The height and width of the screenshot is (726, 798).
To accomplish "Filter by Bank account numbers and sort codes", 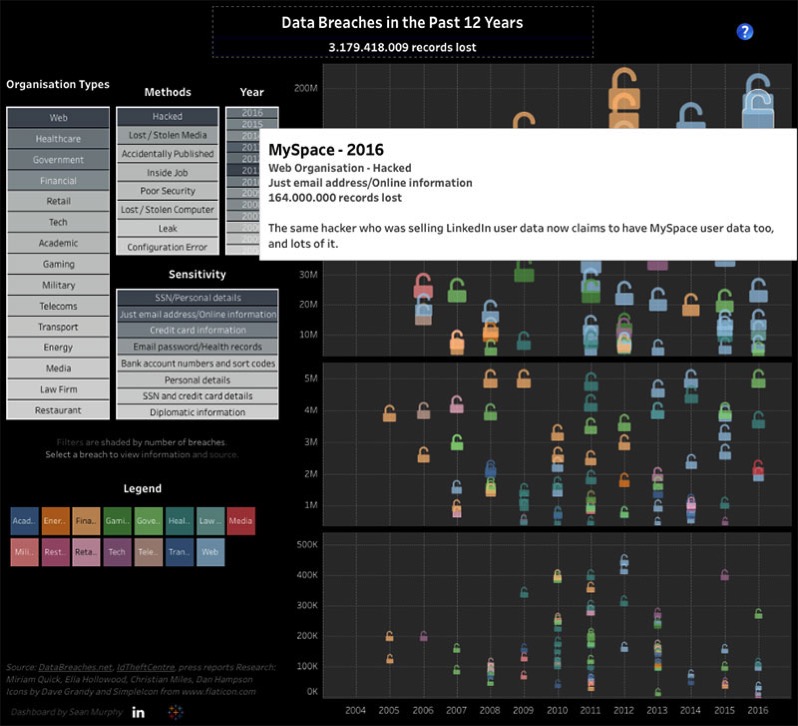I will pos(197,364).
